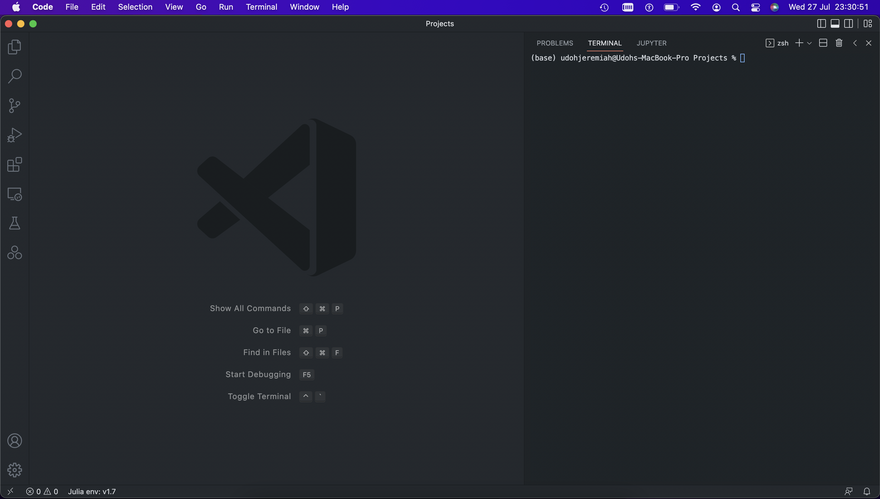Viewport: 880px width, 499px height.
Task: Open the Go menu
Action: (x=201, y=7)
